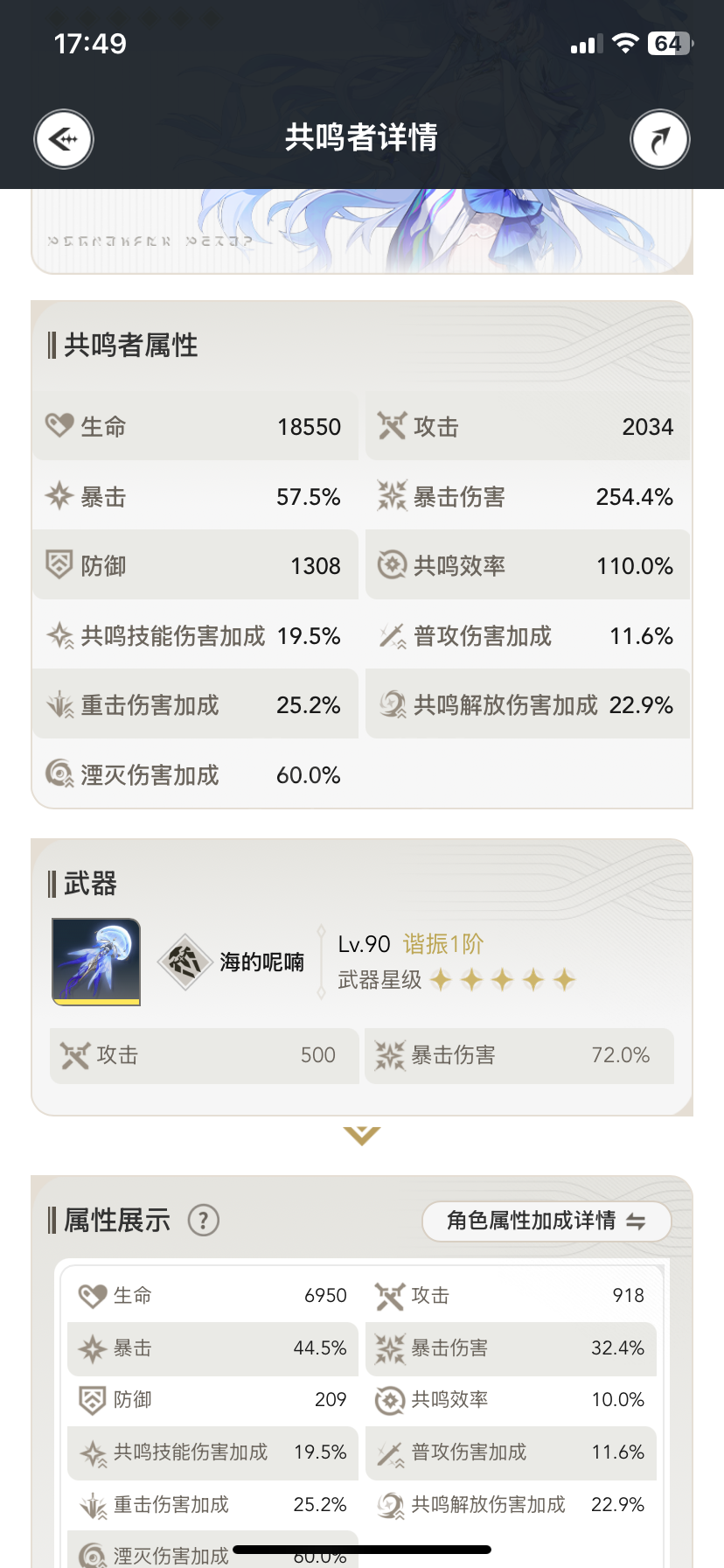Viewport: 724px width, 1568px height.
Task: Open the 属性展示 help question mark
Action: [204, 1220]
